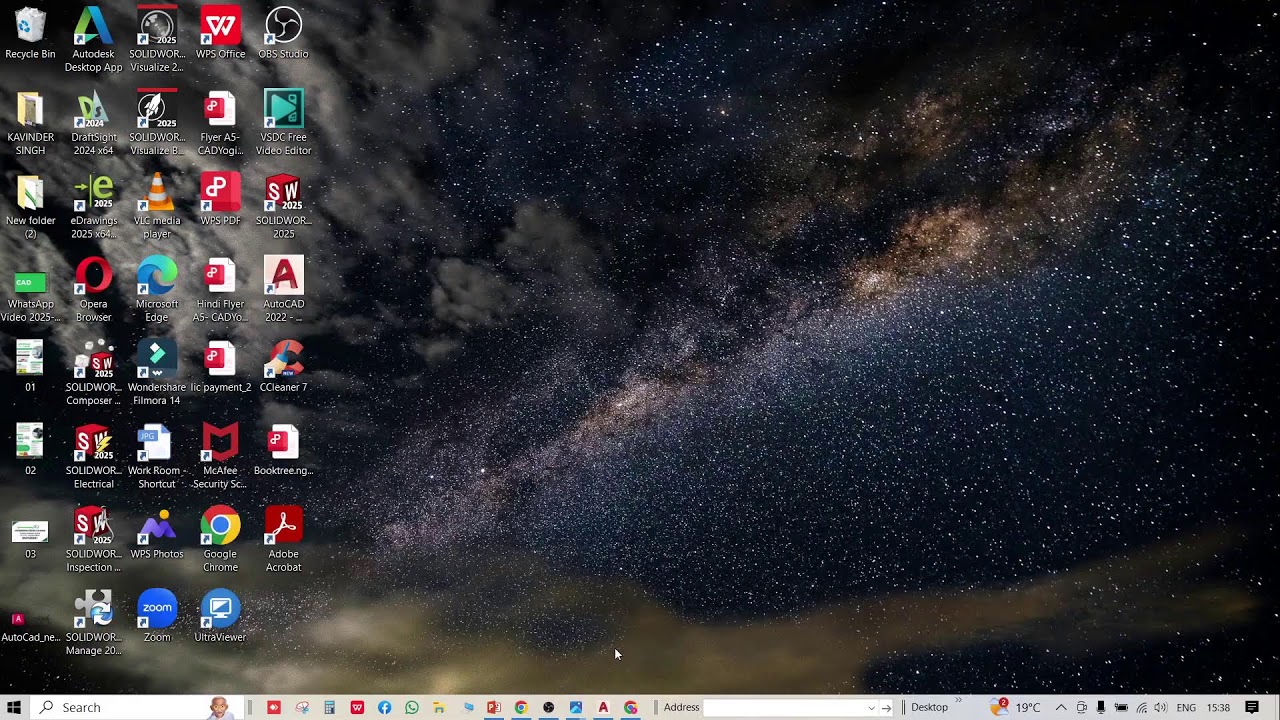Click the Address bar Go arrow
Viewport: 1280px width, 720px height.
pyautogui.click(x=886, y=708)
